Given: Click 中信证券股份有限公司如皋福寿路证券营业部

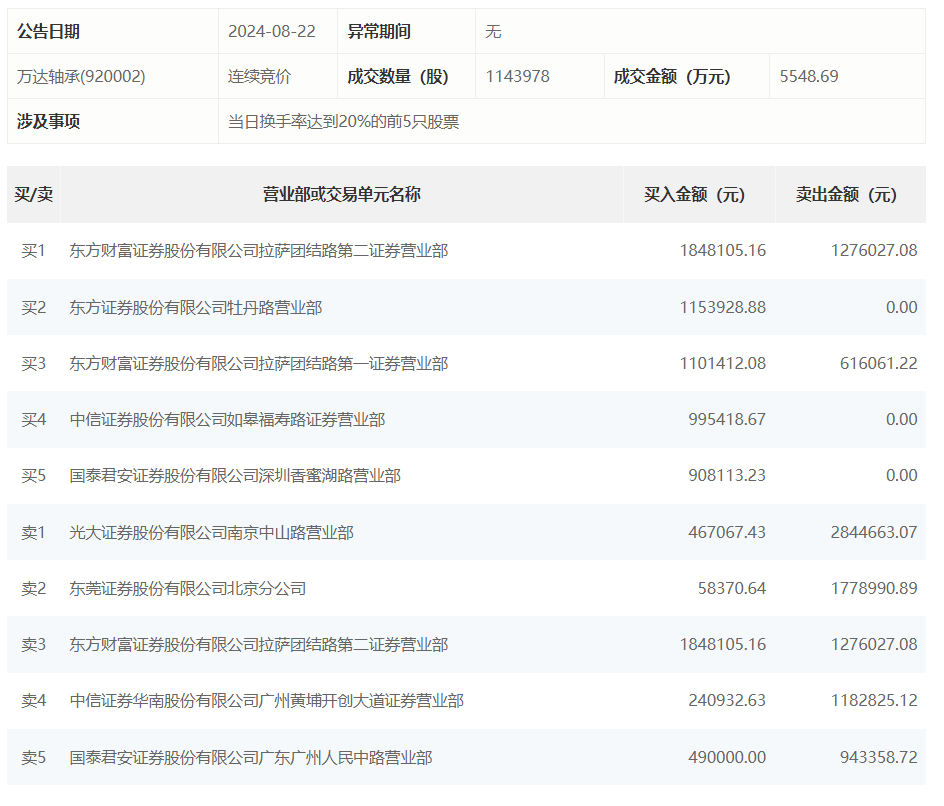Looking at the screenshot, I should click(x=228, y=420).
